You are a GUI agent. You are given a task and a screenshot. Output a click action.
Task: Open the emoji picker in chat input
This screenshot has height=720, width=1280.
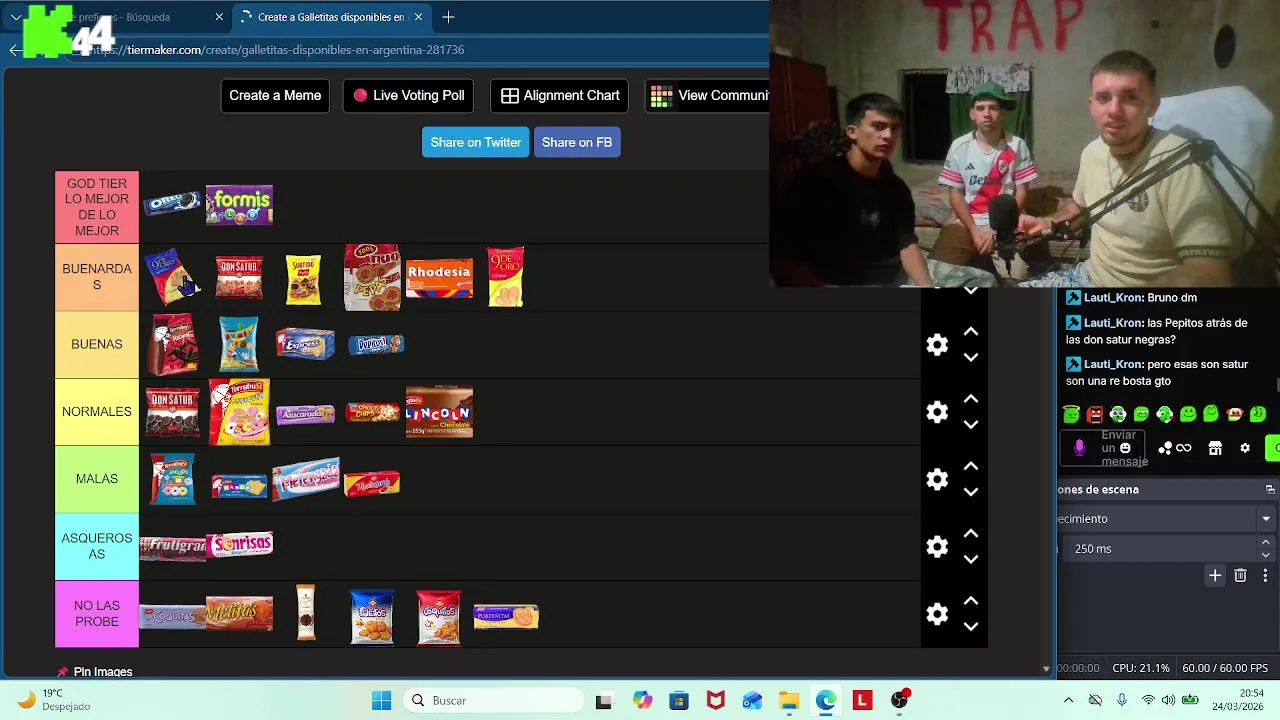[1125, 448]
